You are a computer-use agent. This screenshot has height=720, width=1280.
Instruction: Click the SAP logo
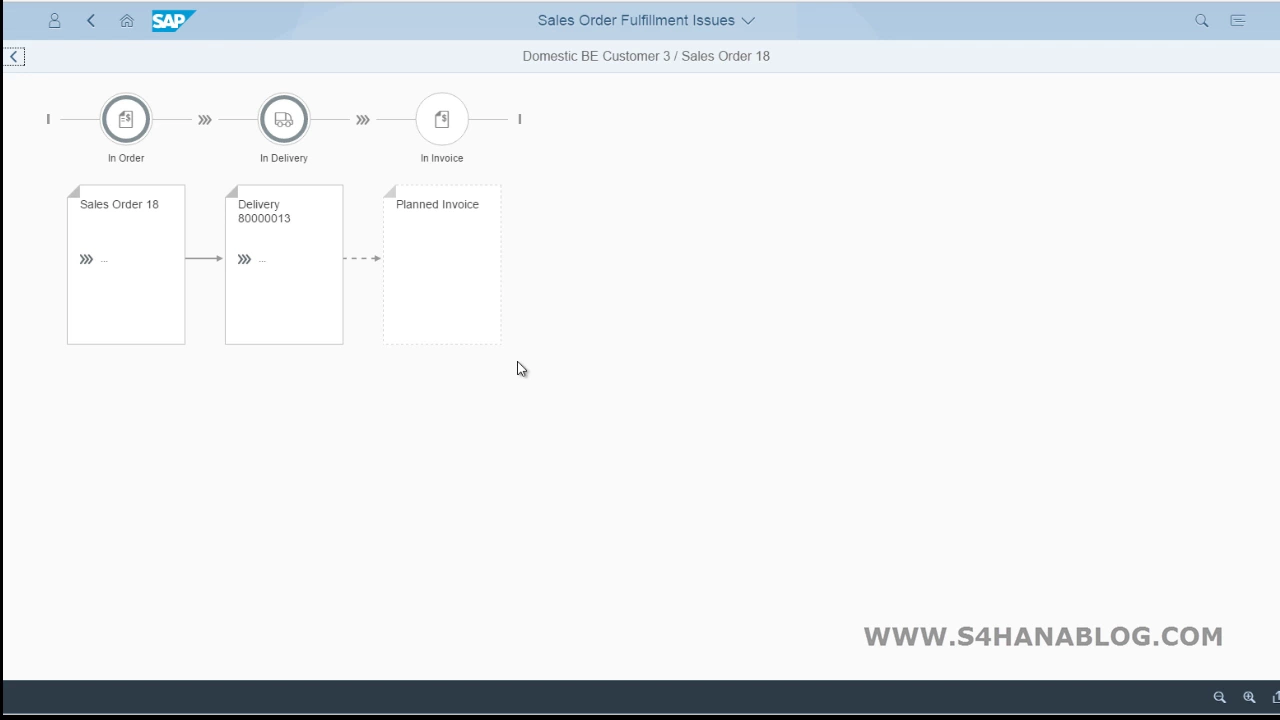click(174, 20)
